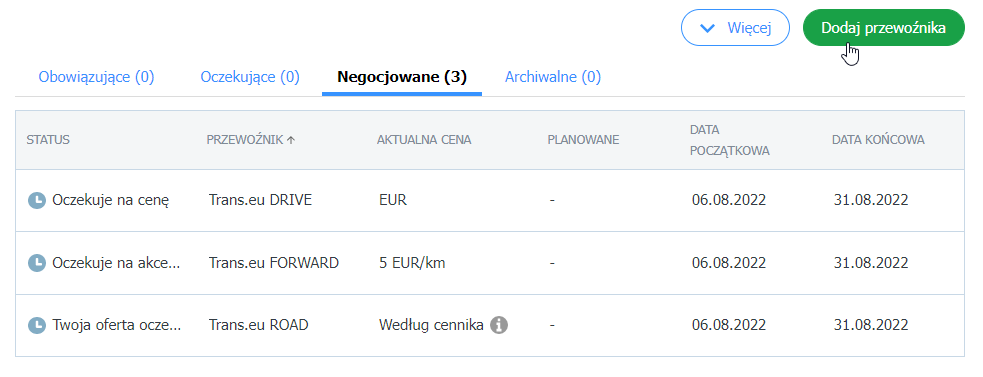Click the clock icon beside Oczekuje na akce...
This screenshot has width=983, height=377.
(37, 263)
